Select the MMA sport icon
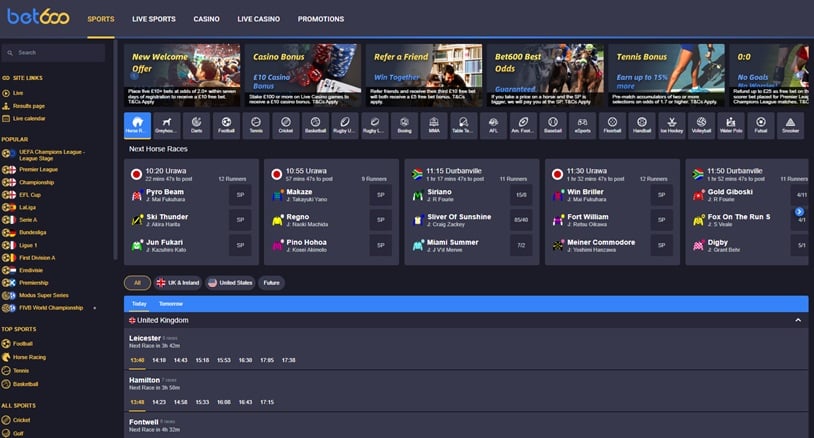The height and width of the screenshot is (438, 814). pyautogui.click(x=434, y=125)
